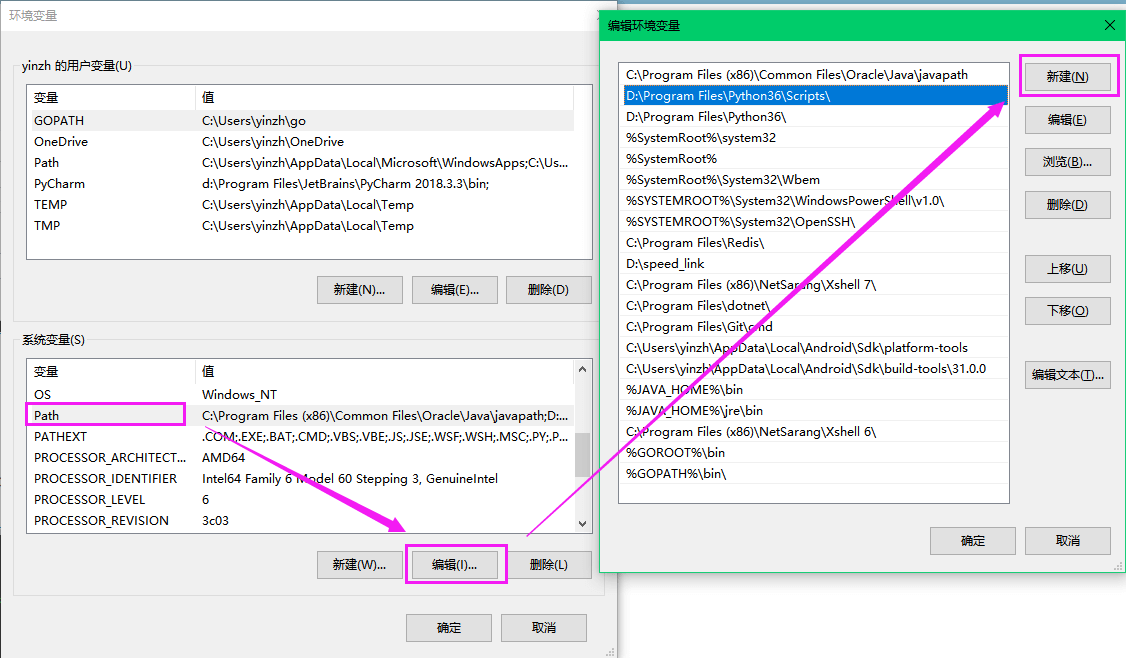Screen dimensions: 1126x658
Task: Click the down arrow of the 系统变量 scrollbar
Action: click(581, 523)
